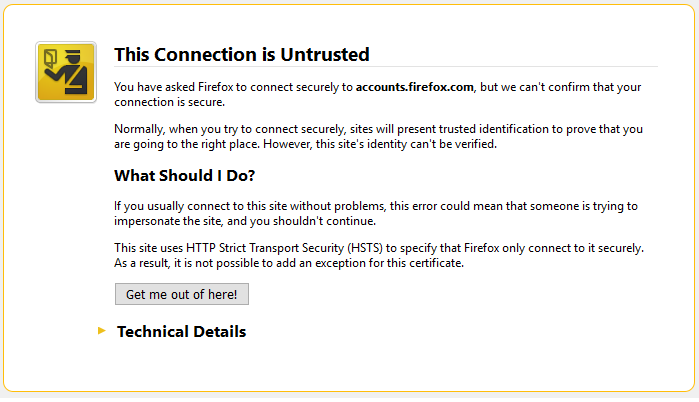Click the paragraph starting "This site uses HTTP"

(x=378, y=255)
